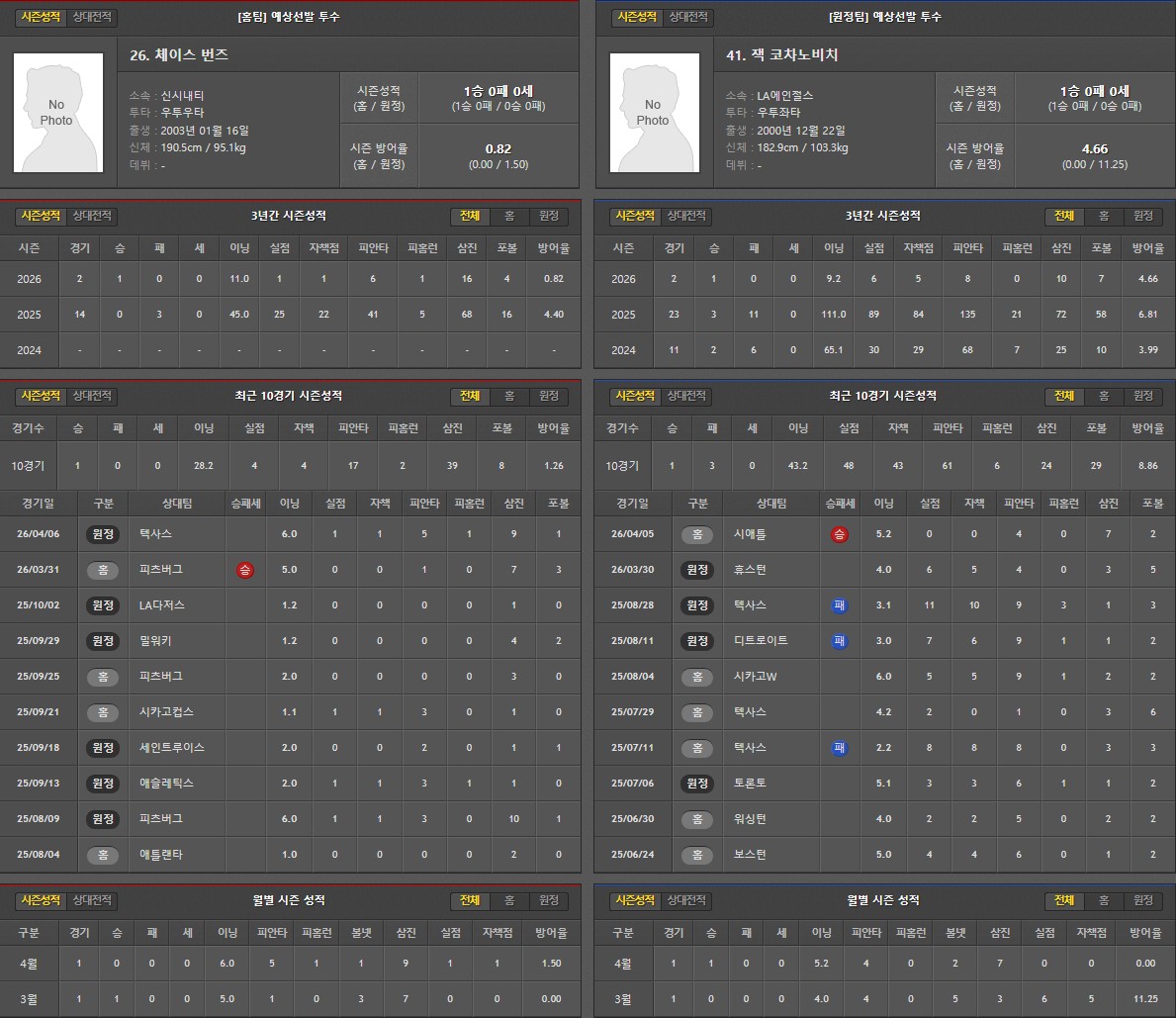This screenshot has width=1176, height=1018.
Task: Open 상대전적 tab in away expected starter header
Action: tap(687, 17)
